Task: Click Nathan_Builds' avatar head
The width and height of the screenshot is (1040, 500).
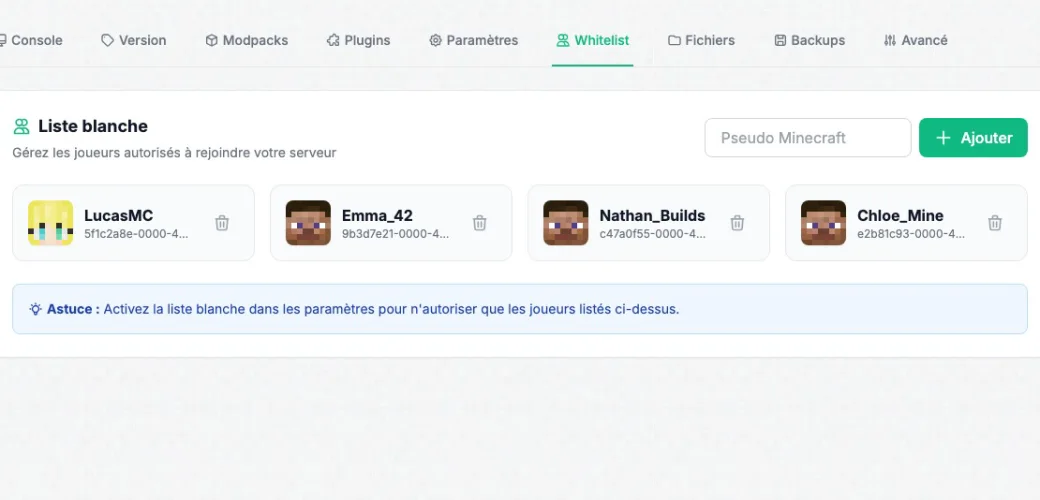Action: click(566, 223)
